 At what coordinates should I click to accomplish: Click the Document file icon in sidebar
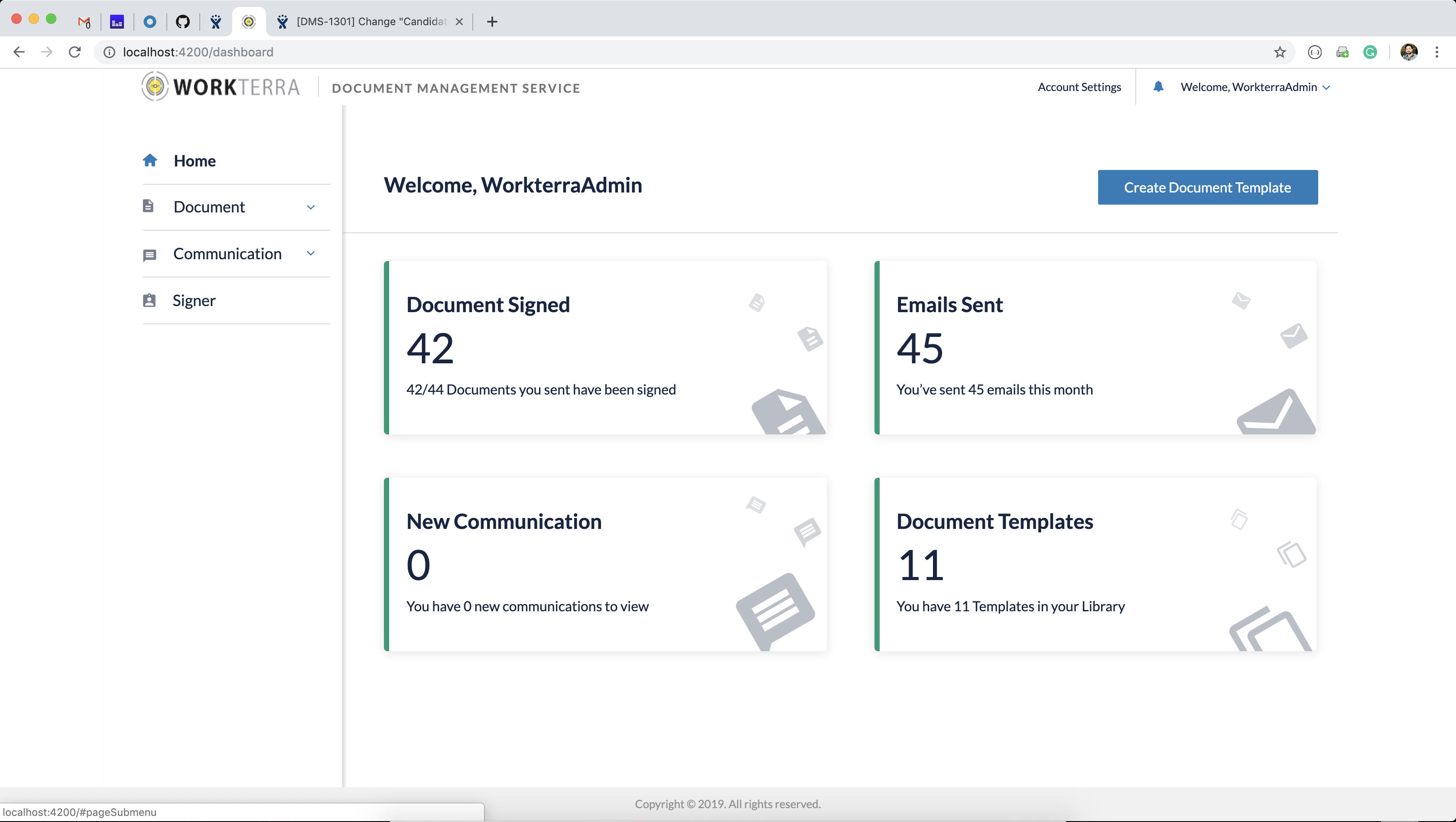[148, 206]
